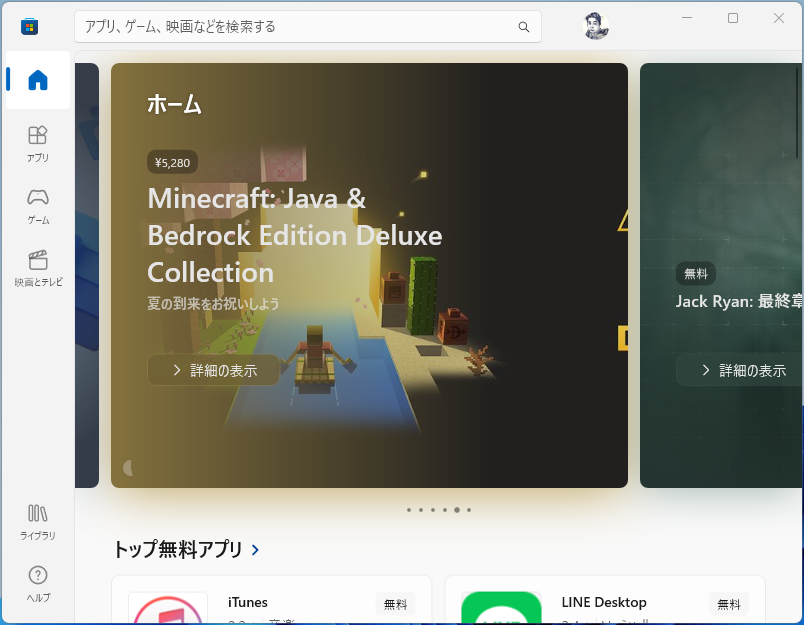
Task: Show details for Jack Ryan banner
Action: 740,370
